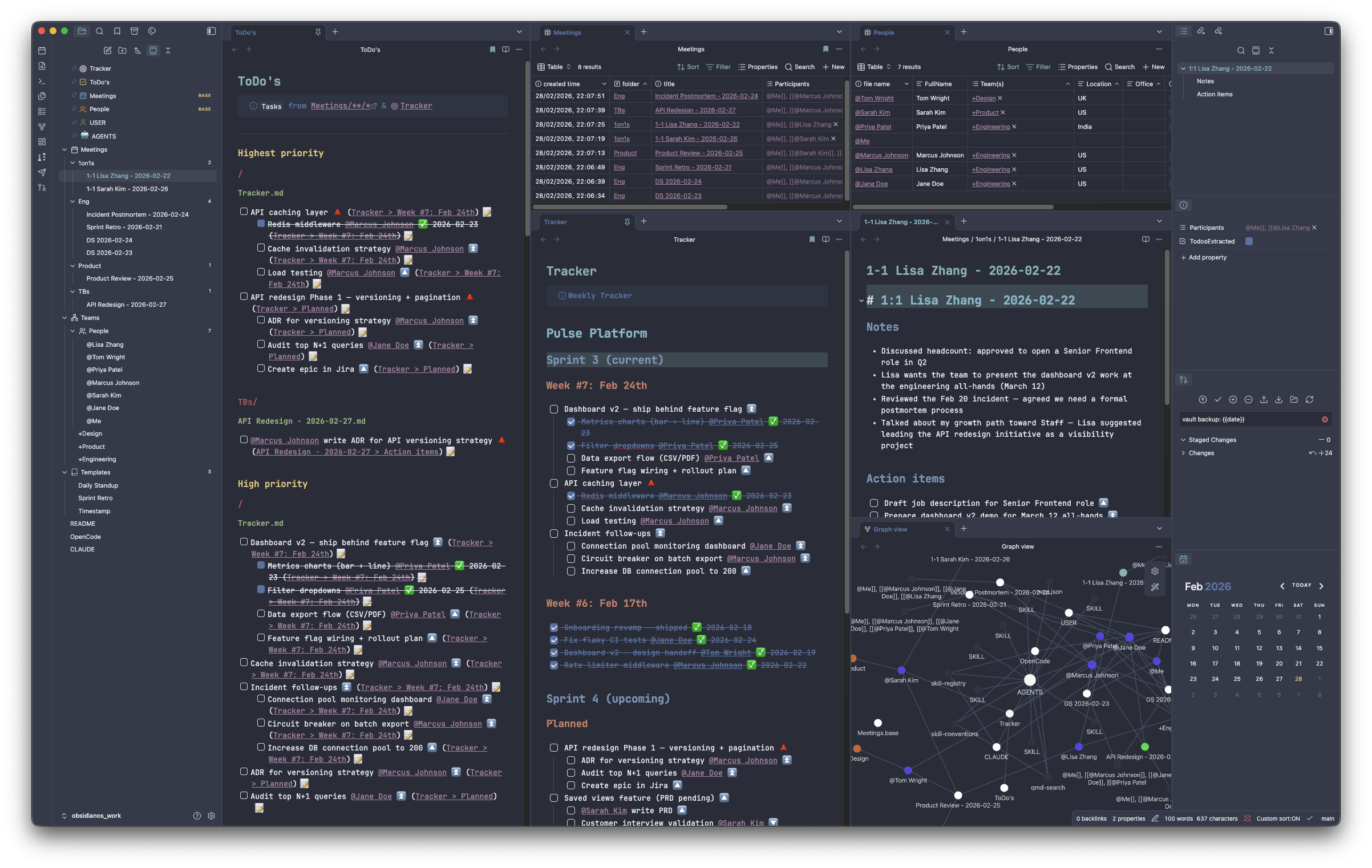The image size is (1372, 868).
Task: Toggle reading mode in ToDo's pane
Action: point(505,50)
